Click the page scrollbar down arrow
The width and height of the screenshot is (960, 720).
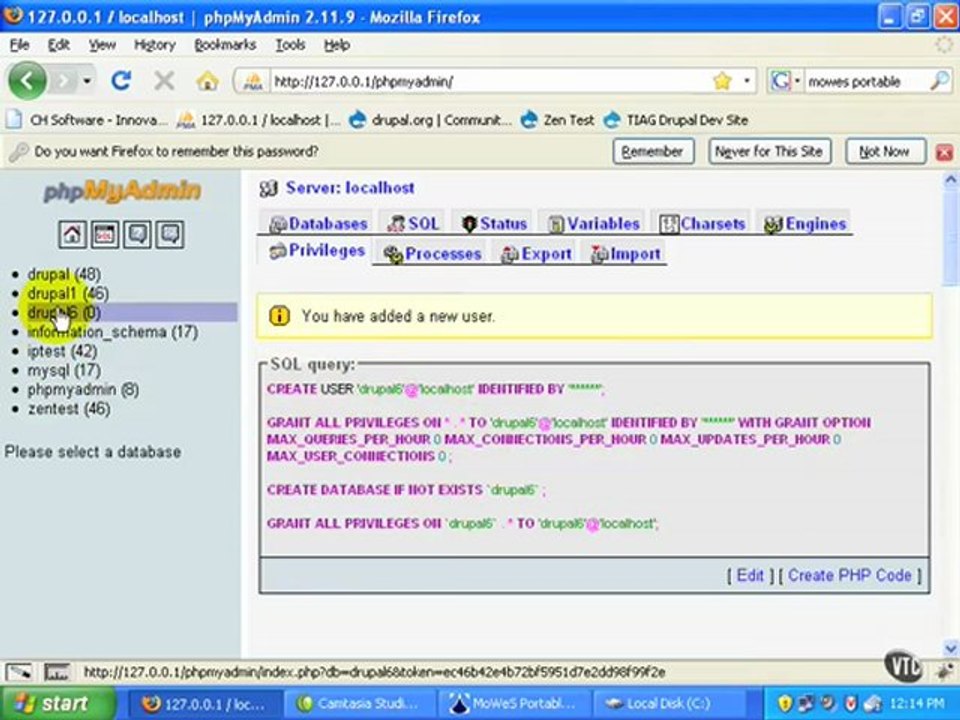(x=950, y=647)
